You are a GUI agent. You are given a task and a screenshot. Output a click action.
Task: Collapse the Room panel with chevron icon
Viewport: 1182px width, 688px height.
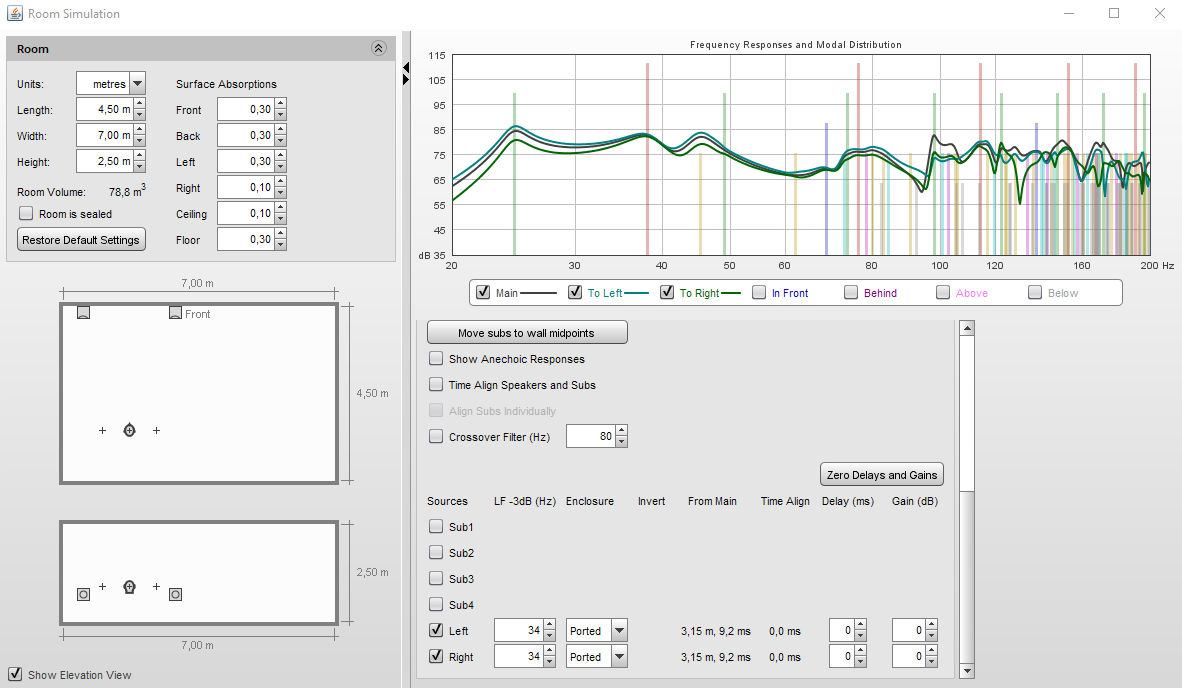pos(378,48)
